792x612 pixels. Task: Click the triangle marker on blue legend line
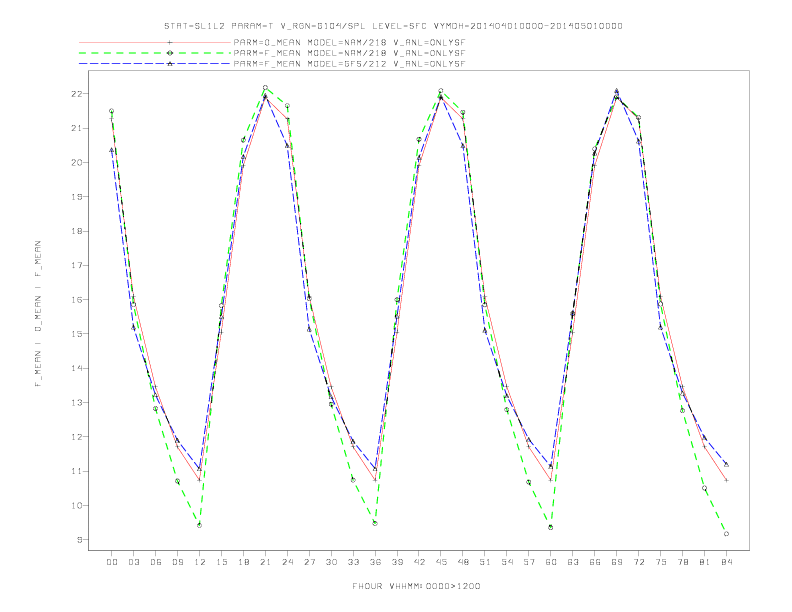coord(170,64)
